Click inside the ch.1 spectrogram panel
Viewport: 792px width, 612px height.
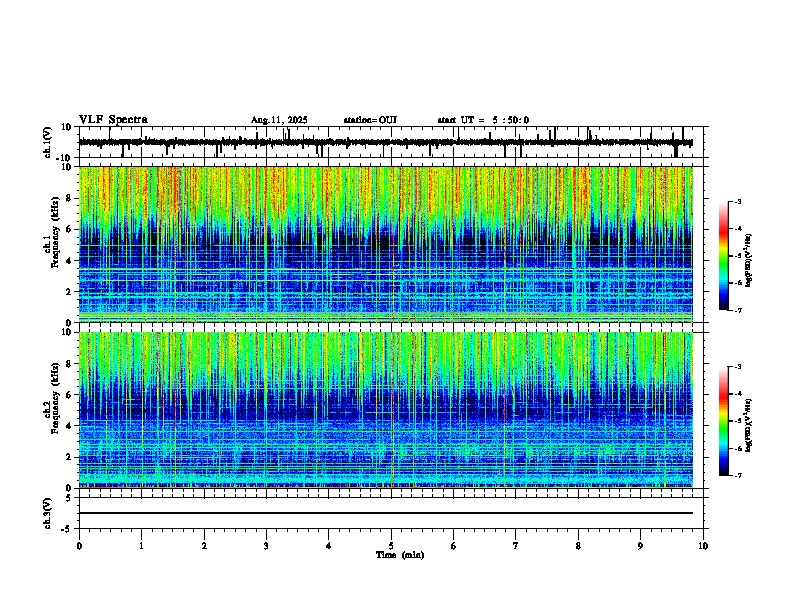386,244
